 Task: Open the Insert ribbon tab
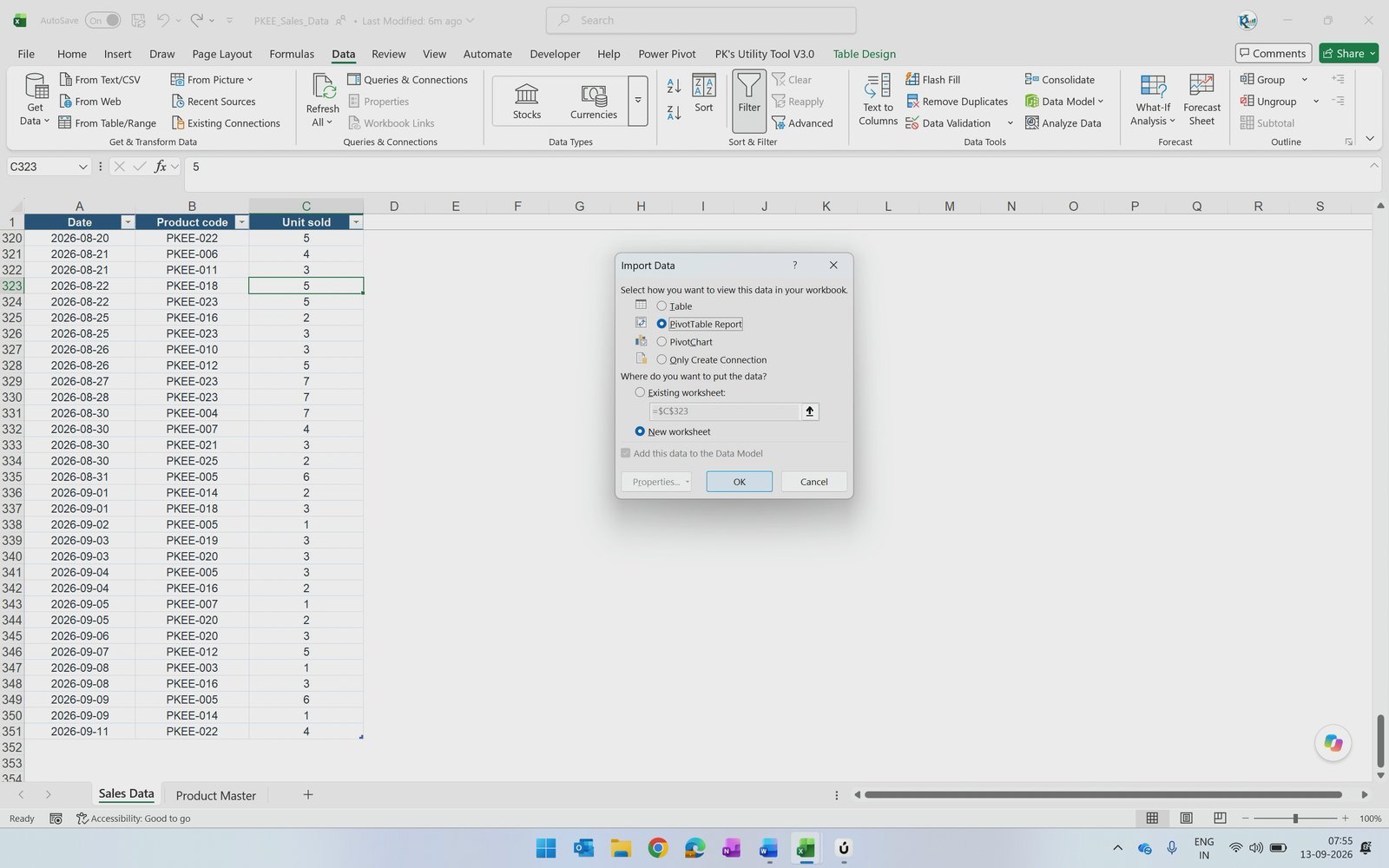coord(117,54)
